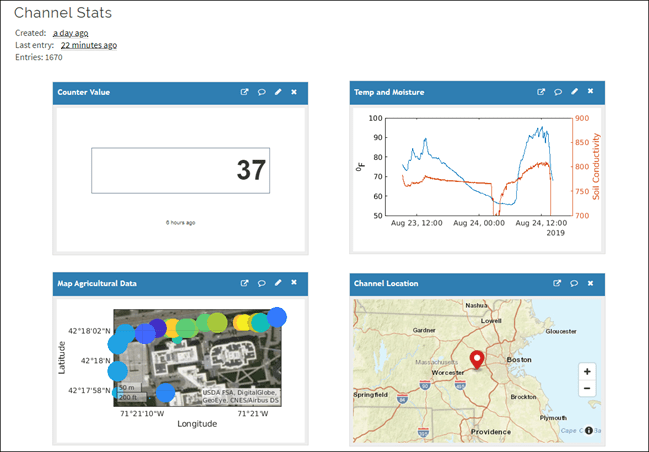Close the Channel Location widget
Image resolution: width=649 pixels, height=452 pixels.
[x=591, y=283]
